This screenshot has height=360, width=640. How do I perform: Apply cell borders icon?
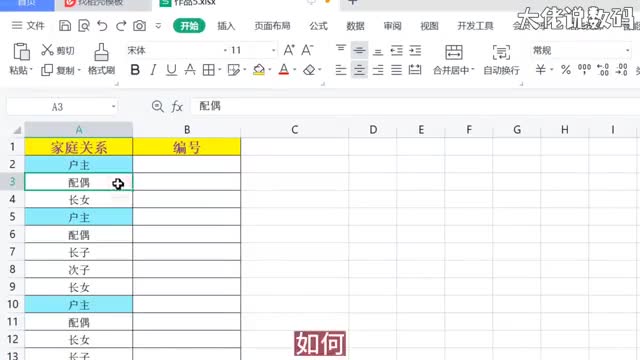[209, 70]
